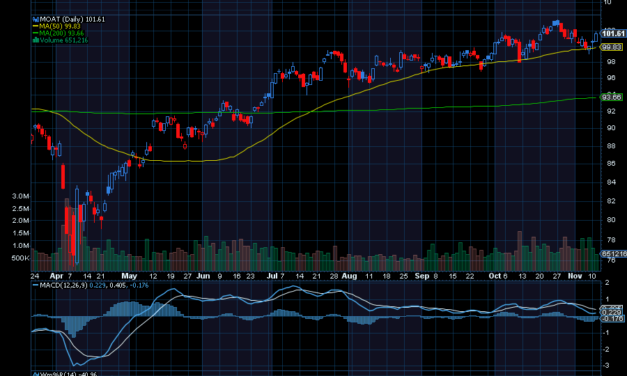Click the 0.229 MACD value tag
This screenshot has height=376, width=627.
coord(611,312)
